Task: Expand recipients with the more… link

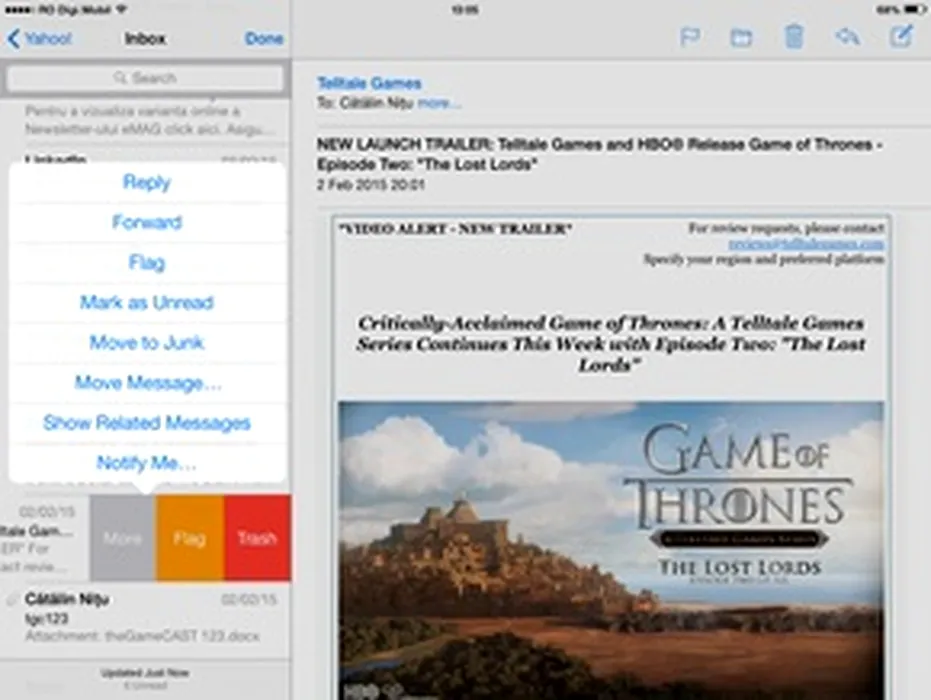Action: coord(439,103)
